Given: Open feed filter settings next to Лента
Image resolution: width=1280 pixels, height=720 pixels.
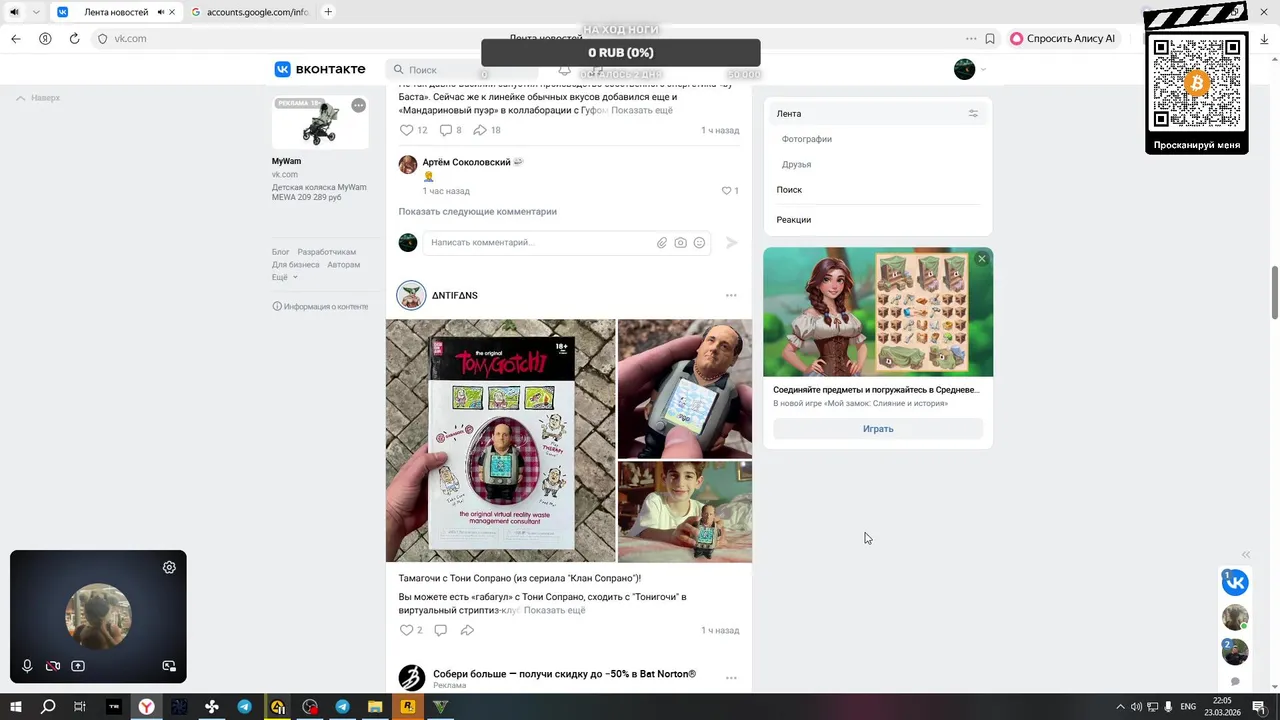Looking at the screenshot, I should (x=973, y=114).
